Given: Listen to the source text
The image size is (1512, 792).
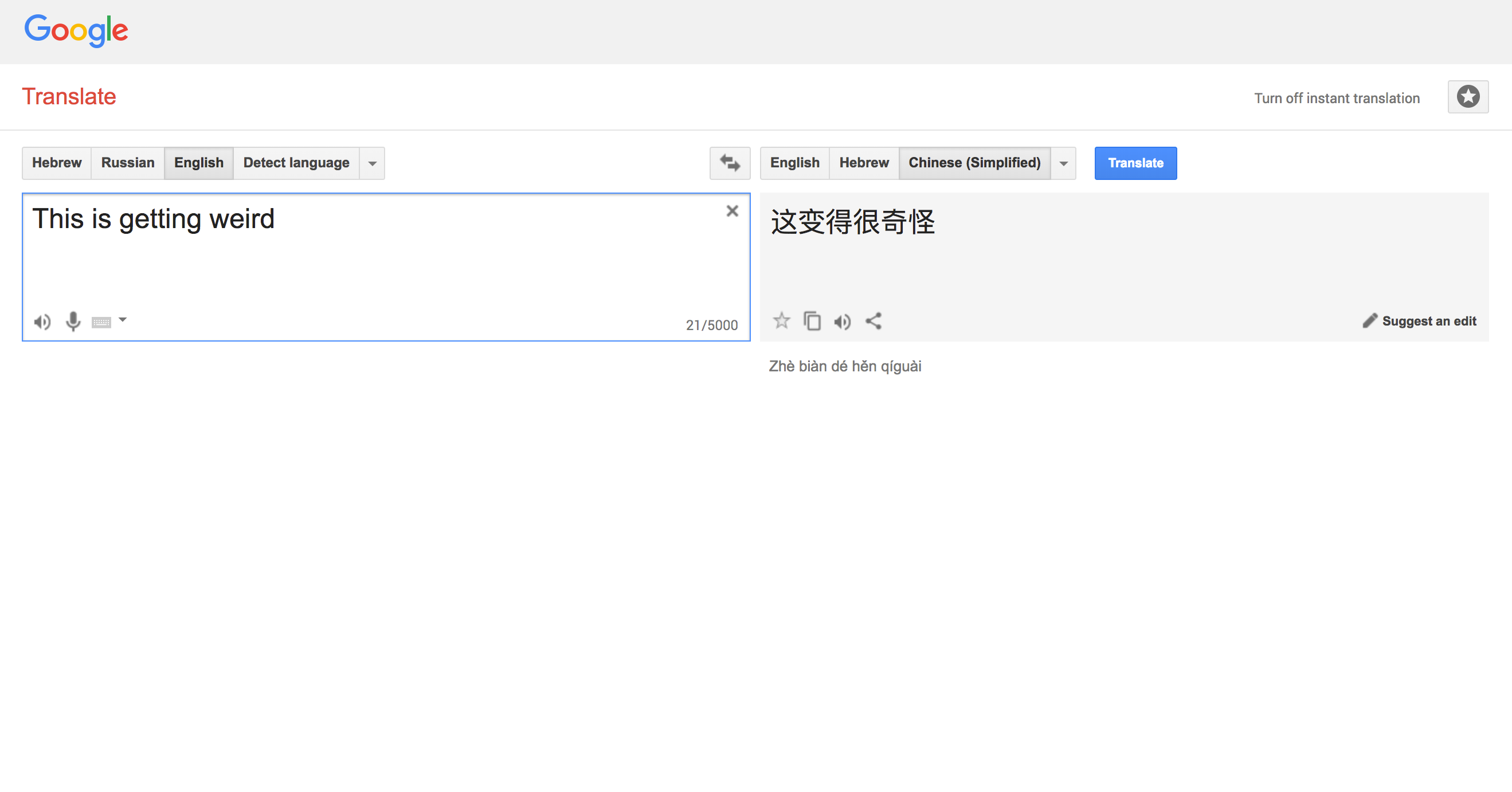Looking at the screenshot, I should tap(42, 321).
